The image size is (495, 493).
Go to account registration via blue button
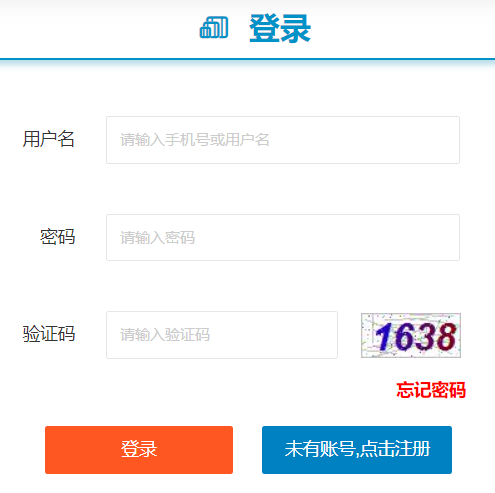tap(357, 450)
